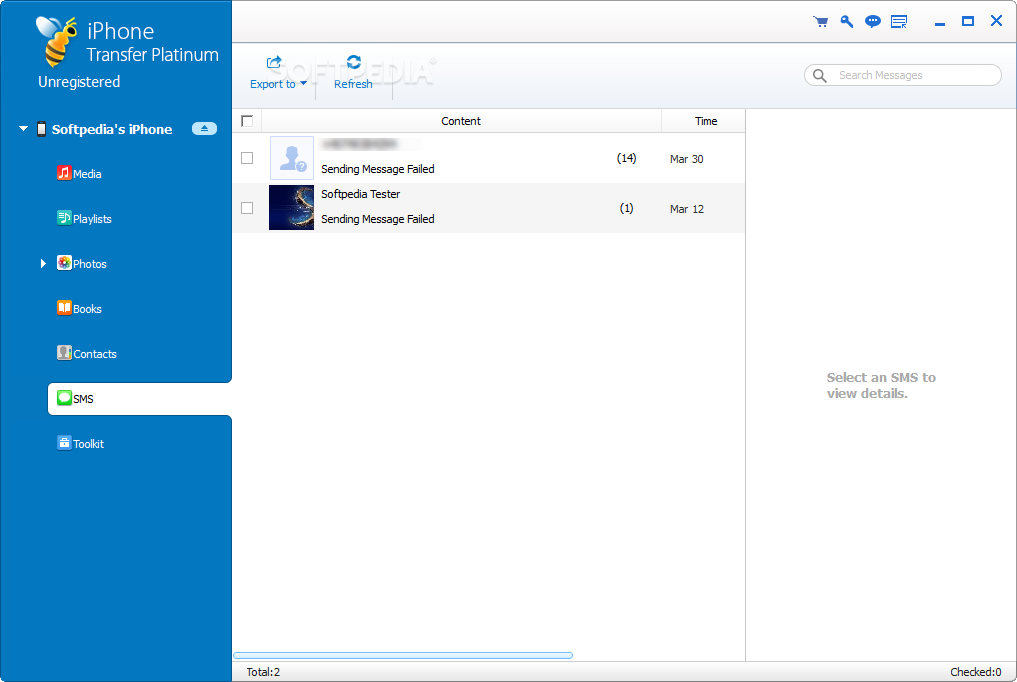Open the Photos section label
The width and height of the screenshot is (1017, 682).
click(x=90, y=264)
